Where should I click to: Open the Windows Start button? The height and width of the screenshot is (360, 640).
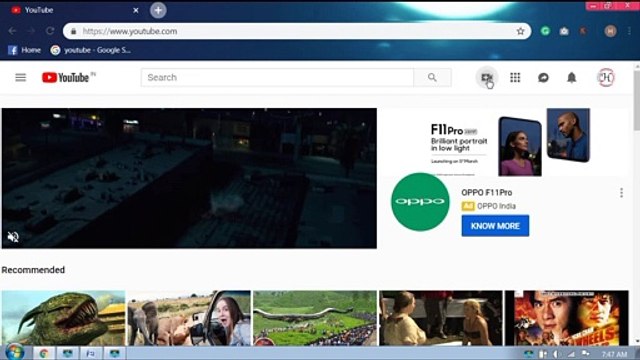point(15,353)
